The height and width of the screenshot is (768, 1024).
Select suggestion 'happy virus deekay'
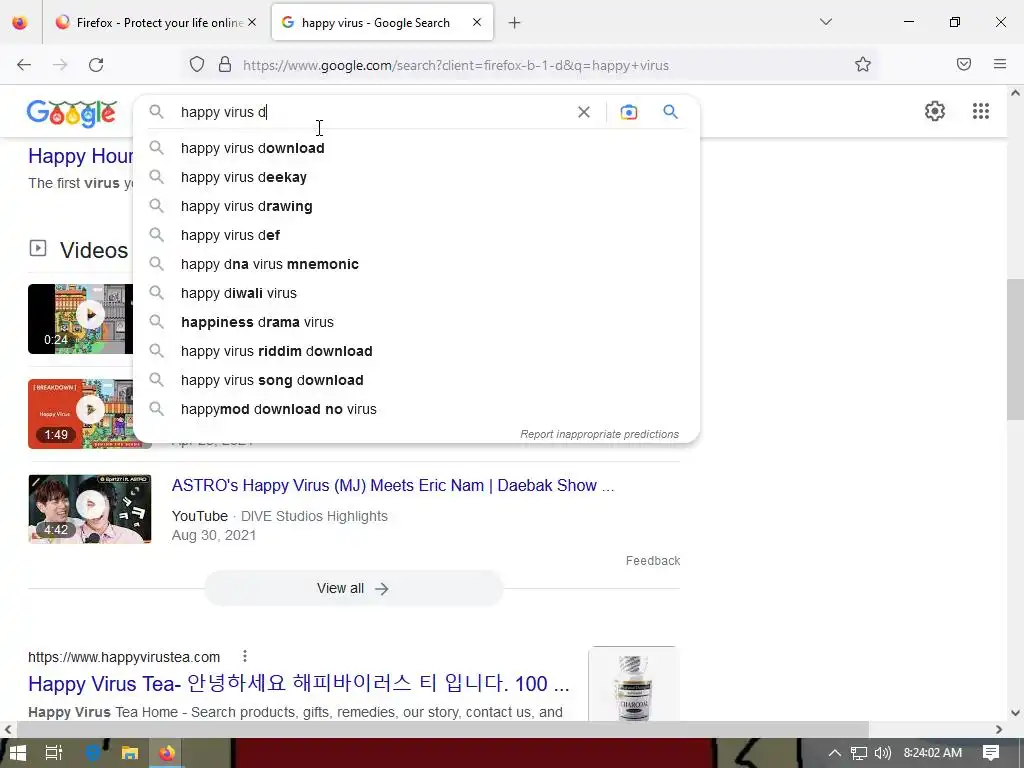(417, 177)
